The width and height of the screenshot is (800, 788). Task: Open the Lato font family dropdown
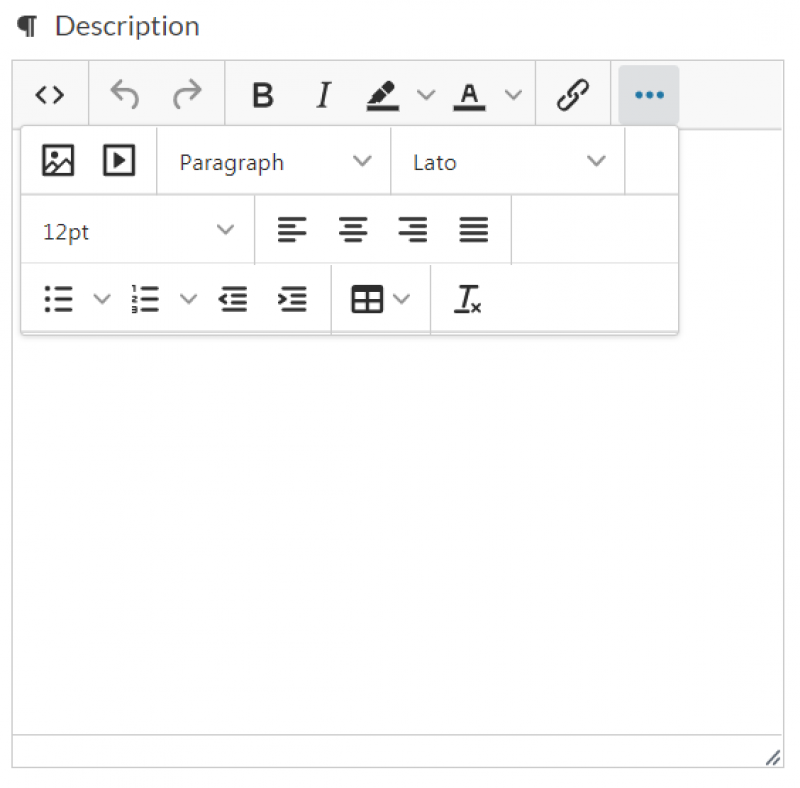tap(508, 162)
